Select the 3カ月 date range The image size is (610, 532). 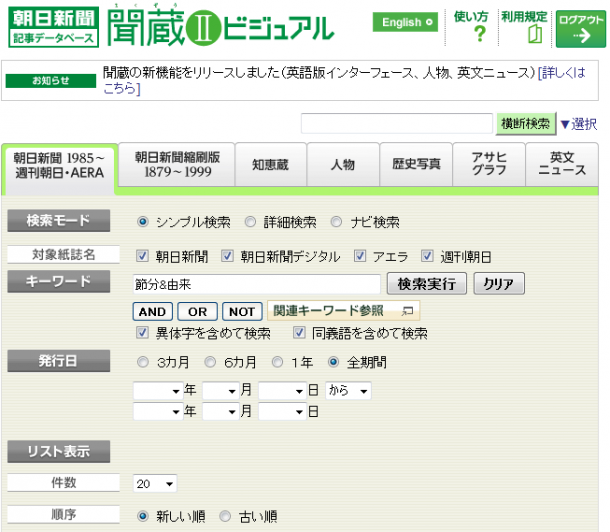pyautogui.click(x=143, y=362)
